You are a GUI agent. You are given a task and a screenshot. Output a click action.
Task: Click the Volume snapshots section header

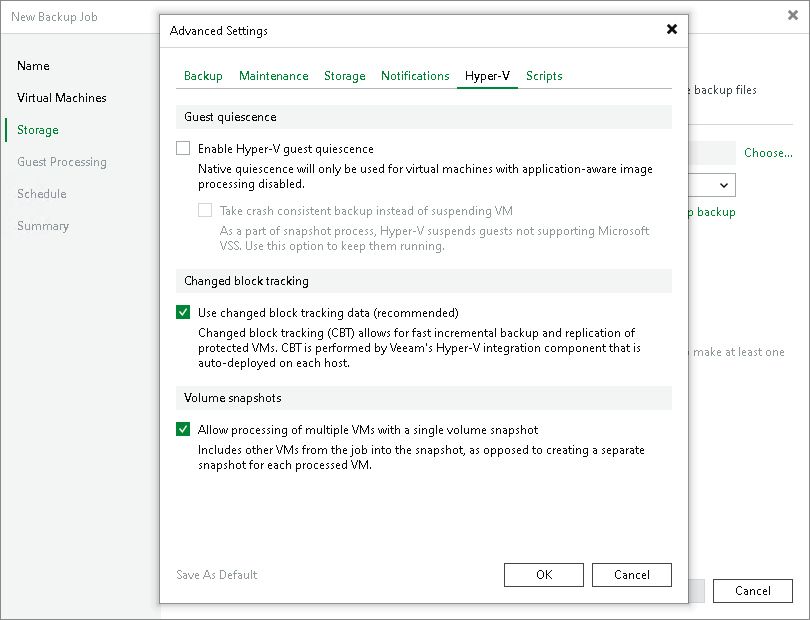pos(424,398)
